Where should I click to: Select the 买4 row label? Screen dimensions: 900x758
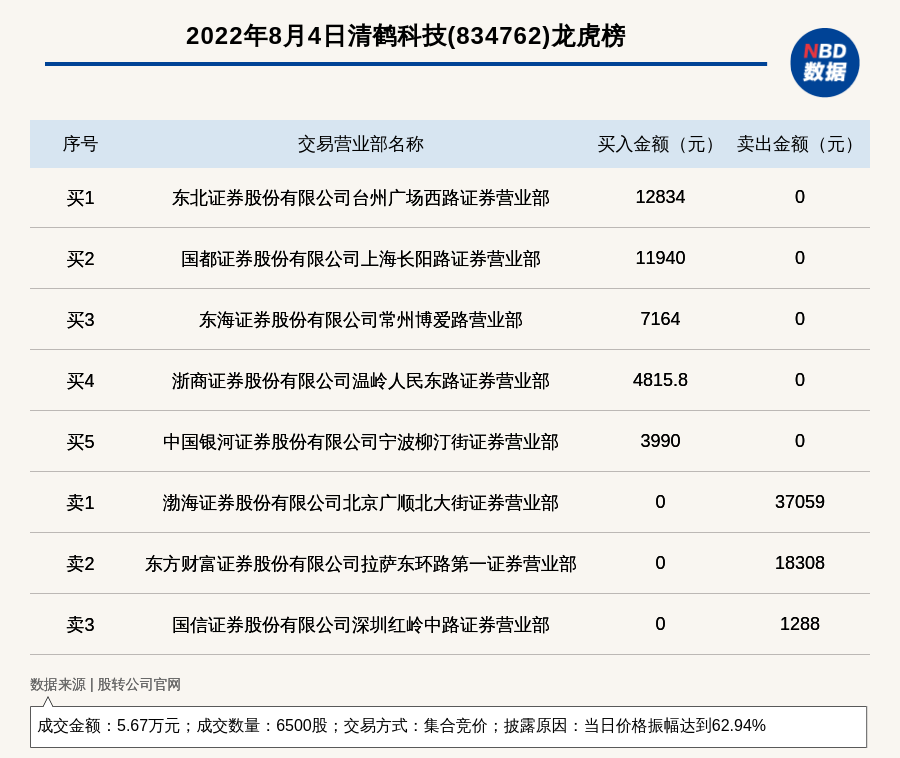click(x=80, y=381)
